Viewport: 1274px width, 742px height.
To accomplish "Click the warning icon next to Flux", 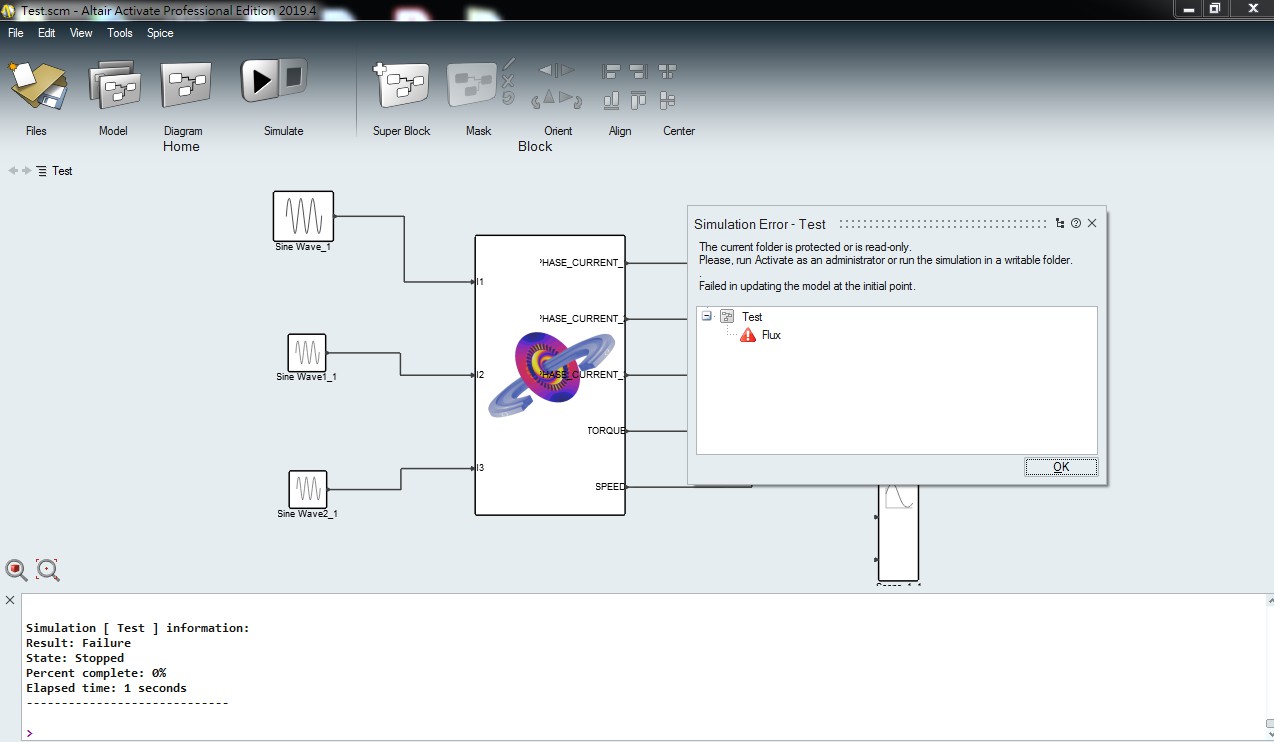I will coord(748,335).
